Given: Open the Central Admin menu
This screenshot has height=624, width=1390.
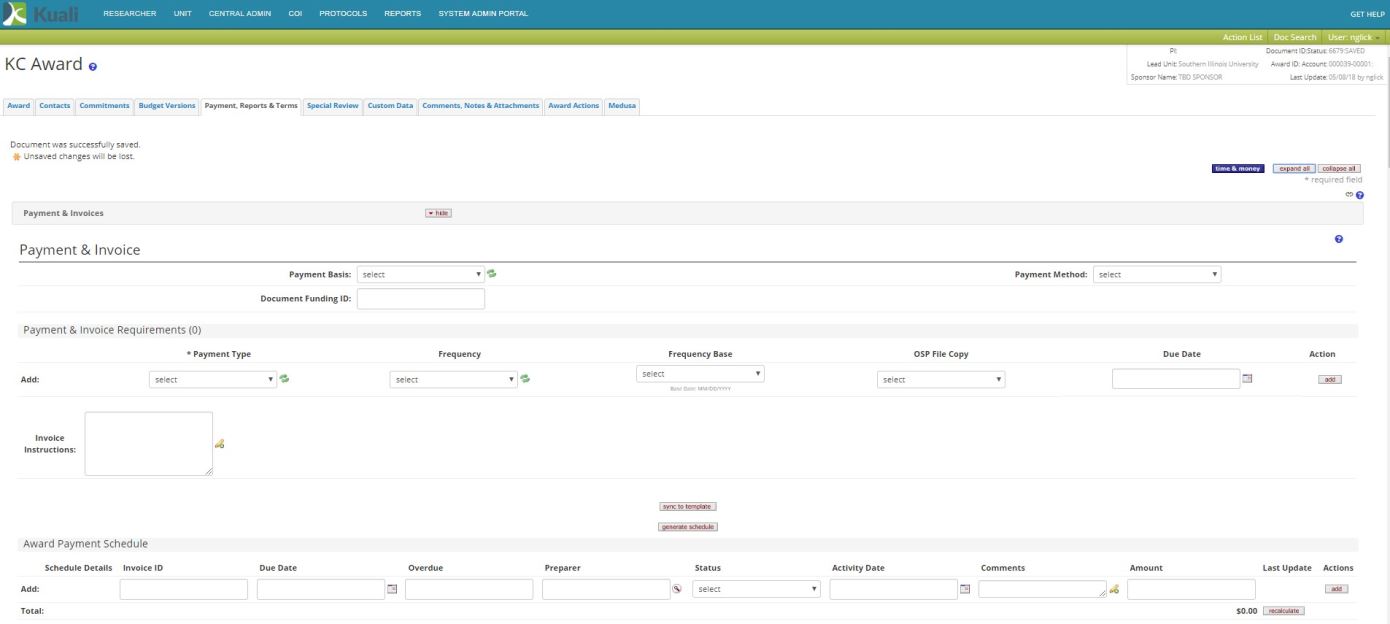Looking at the screenshot, I should click(x=240, y=13).
